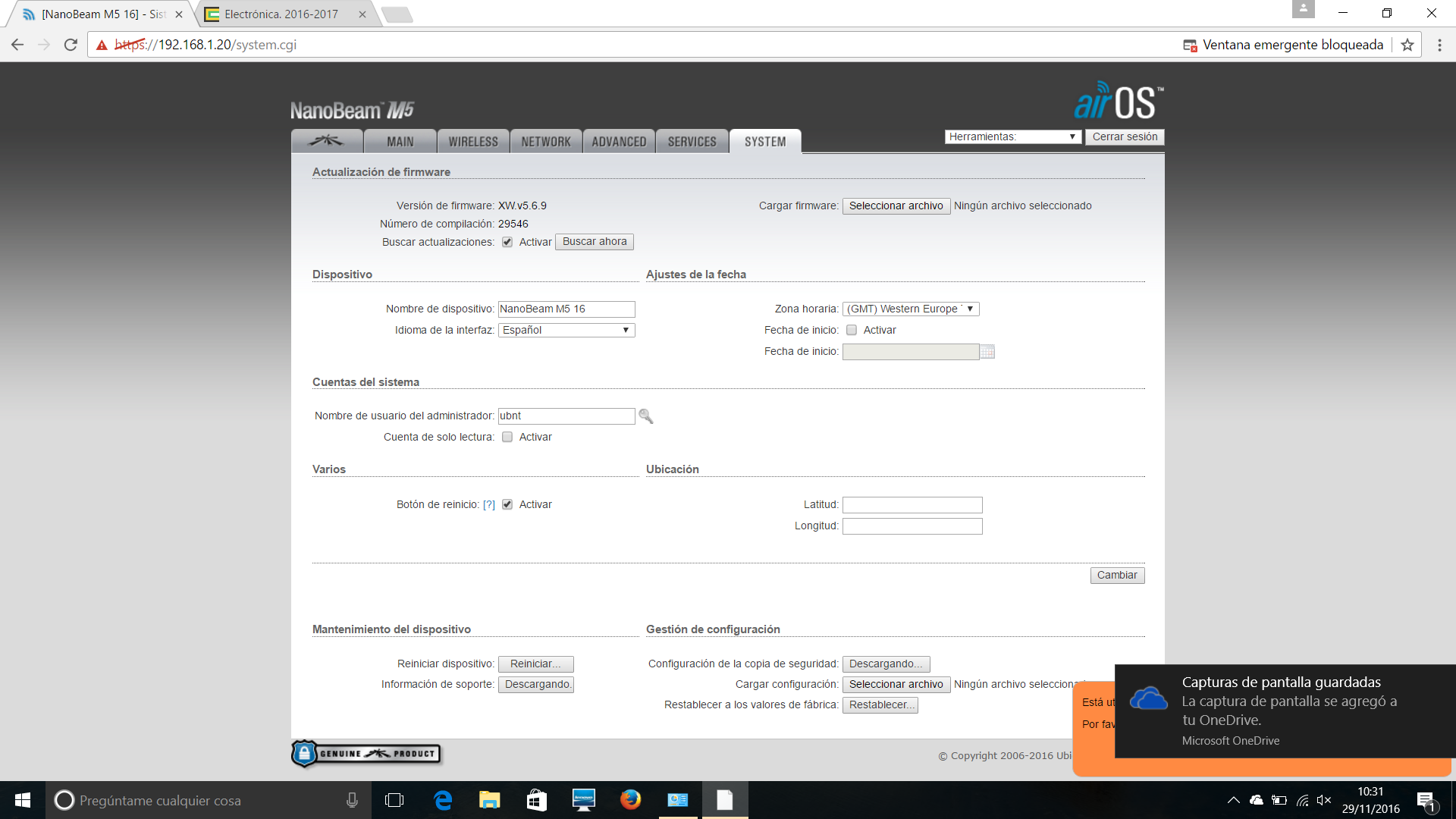Click the airOS logo
Screen dimensions: 1456x819
pos(1119,101)
